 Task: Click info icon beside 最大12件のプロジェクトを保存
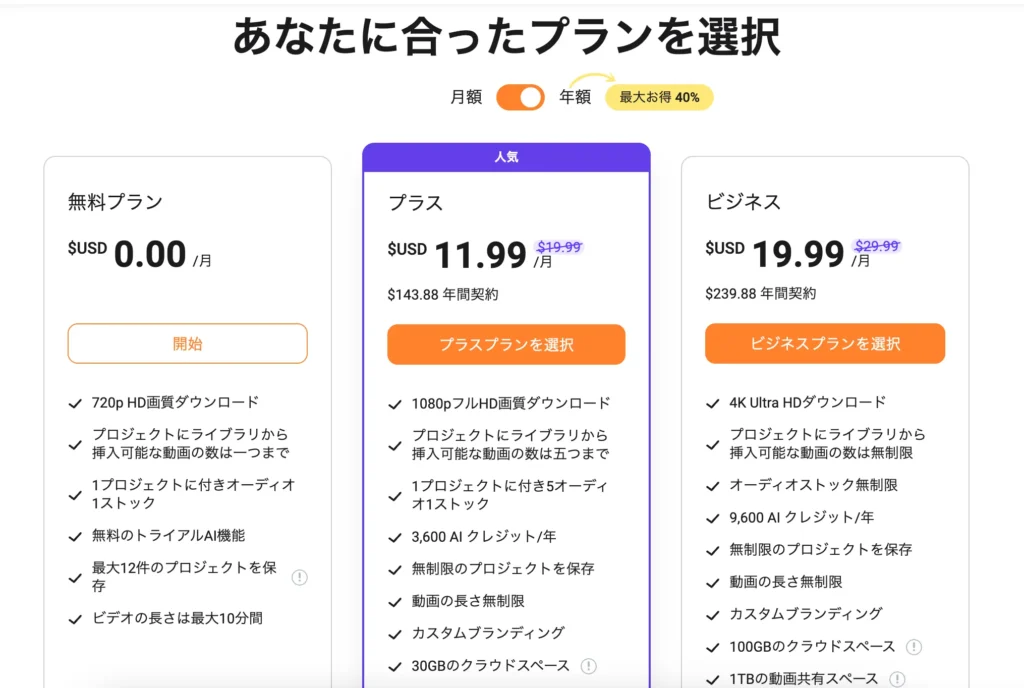click(299, 577)
